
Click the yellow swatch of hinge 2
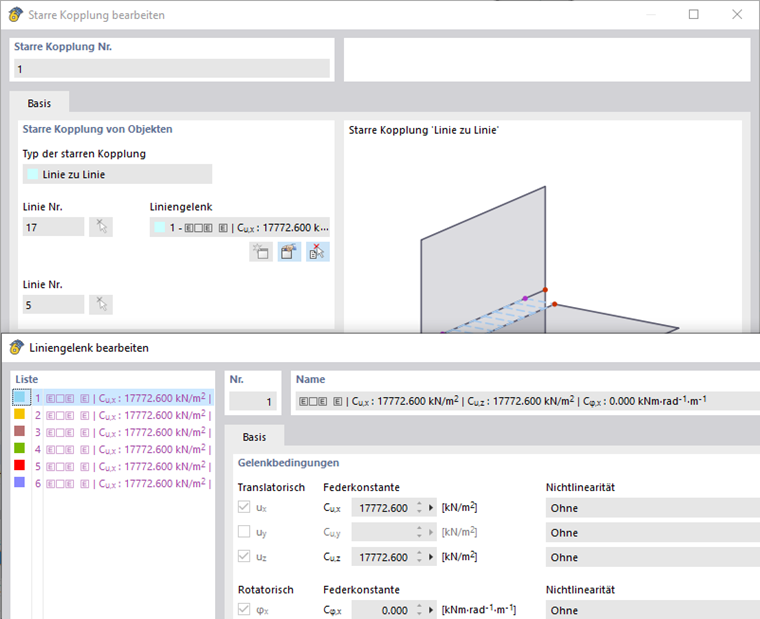coord(20,414)
